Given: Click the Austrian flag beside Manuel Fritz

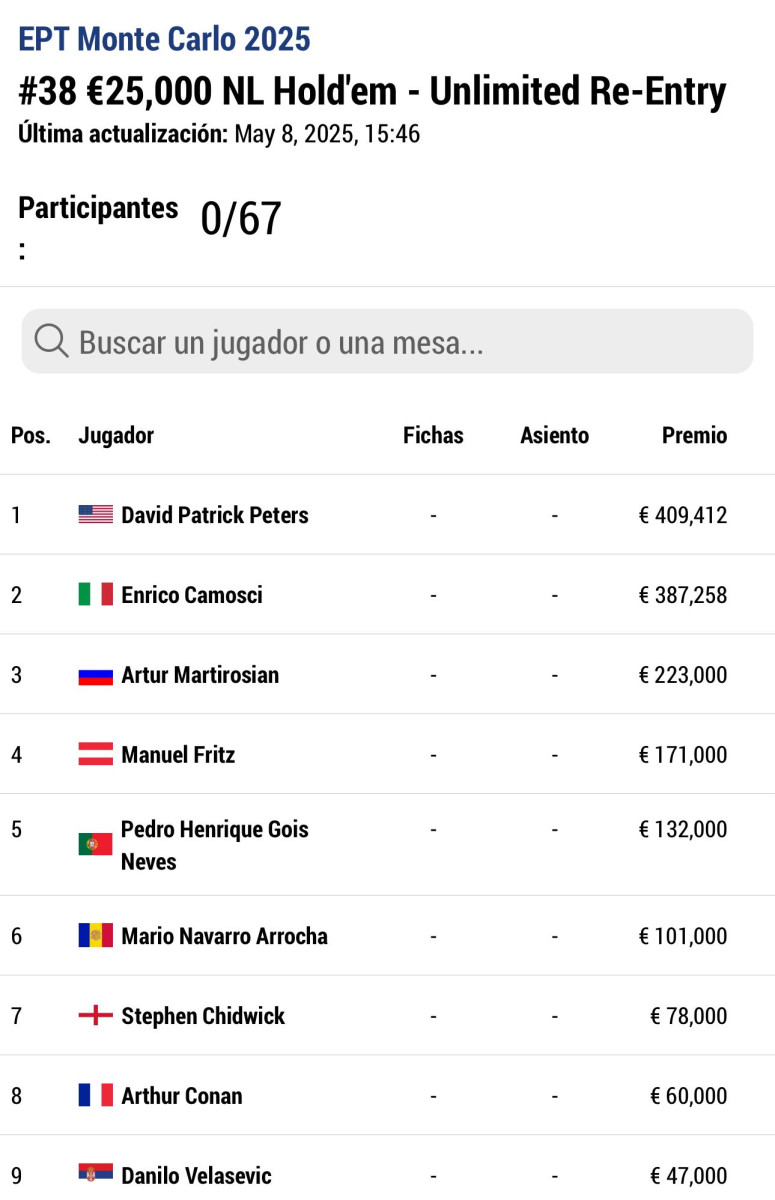Looking at the screenshot, I should click(96, 755).
